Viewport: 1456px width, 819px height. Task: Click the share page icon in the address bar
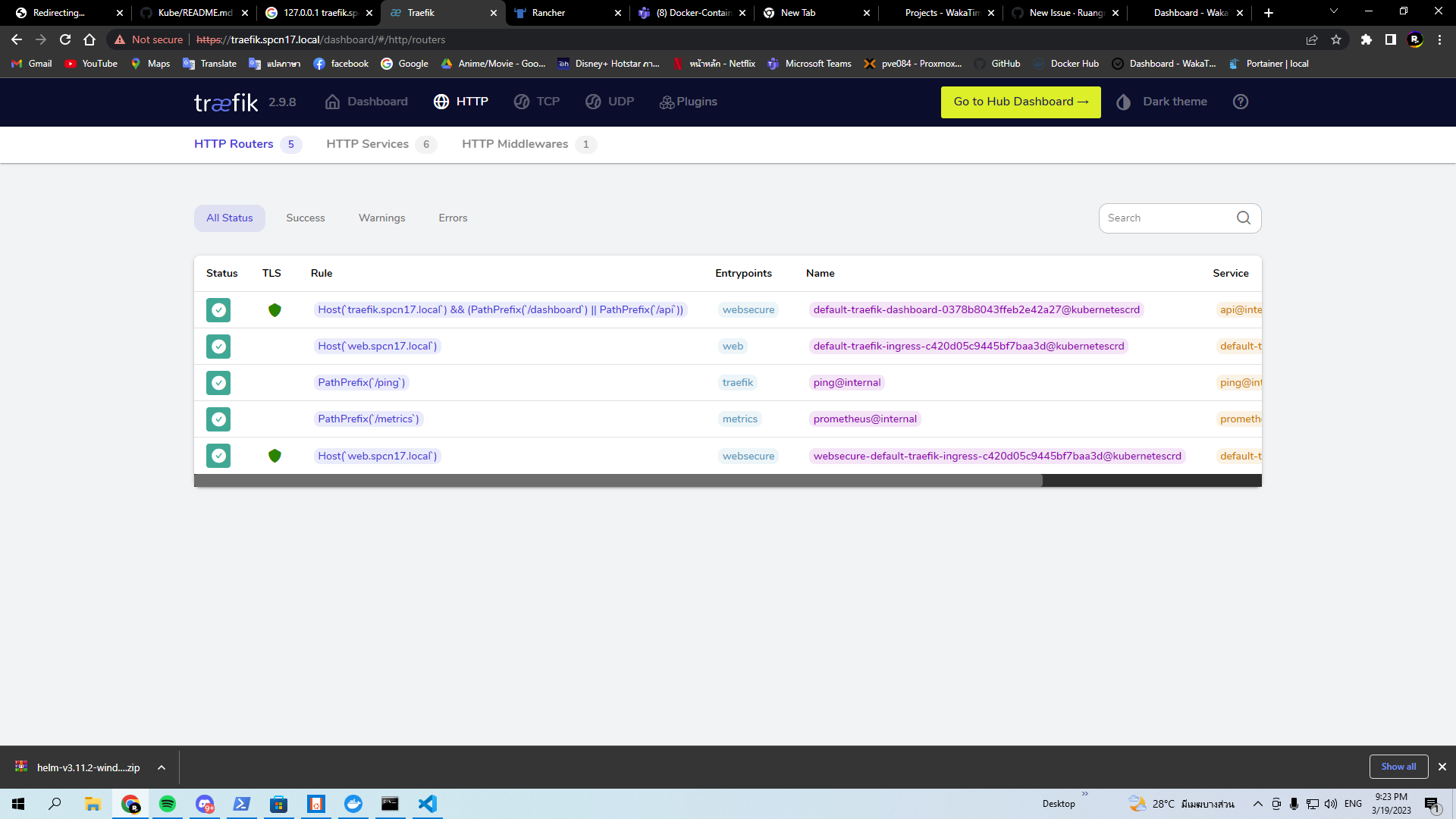[1312, 39]
